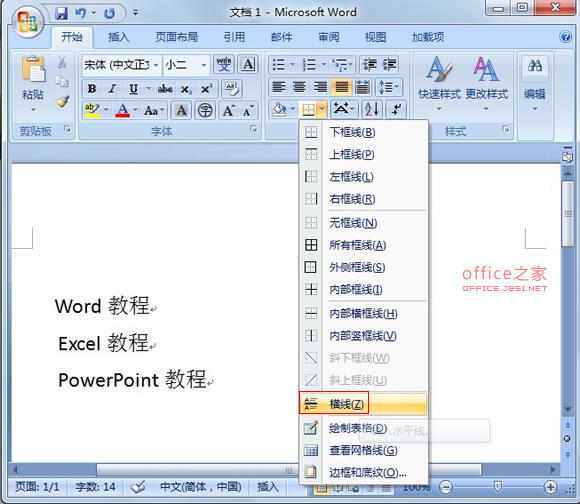Toggle superscript formatting

click(x=206, y=88)
